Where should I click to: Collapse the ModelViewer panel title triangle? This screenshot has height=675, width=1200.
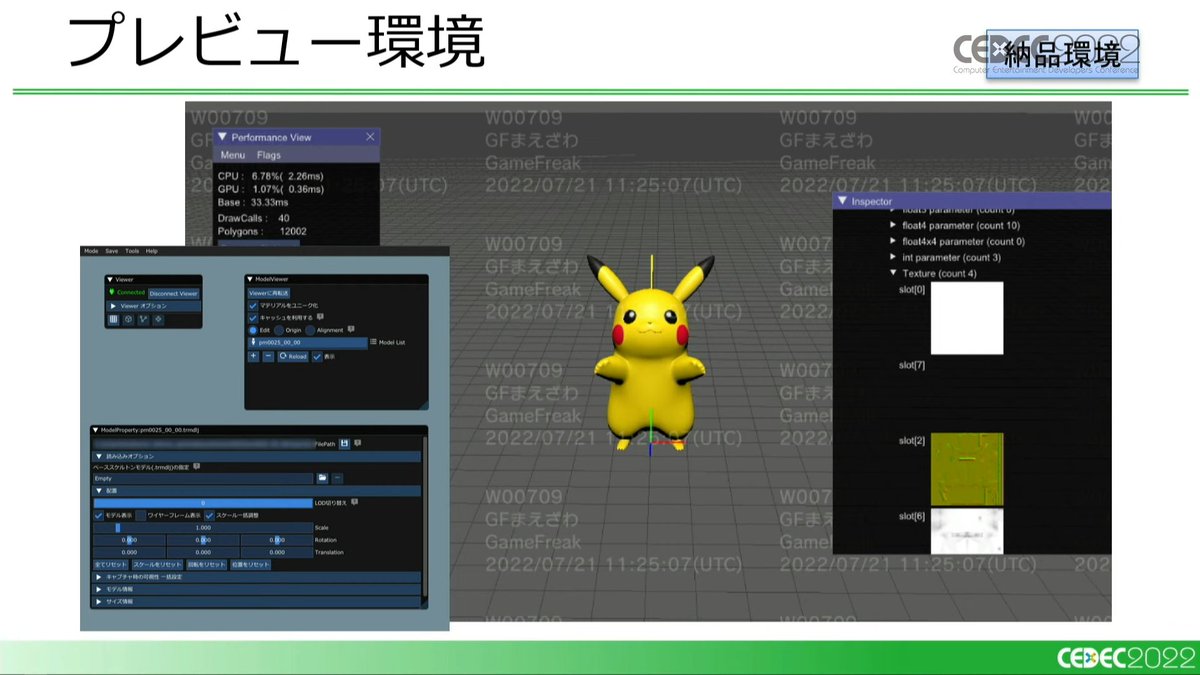point(250,279)
